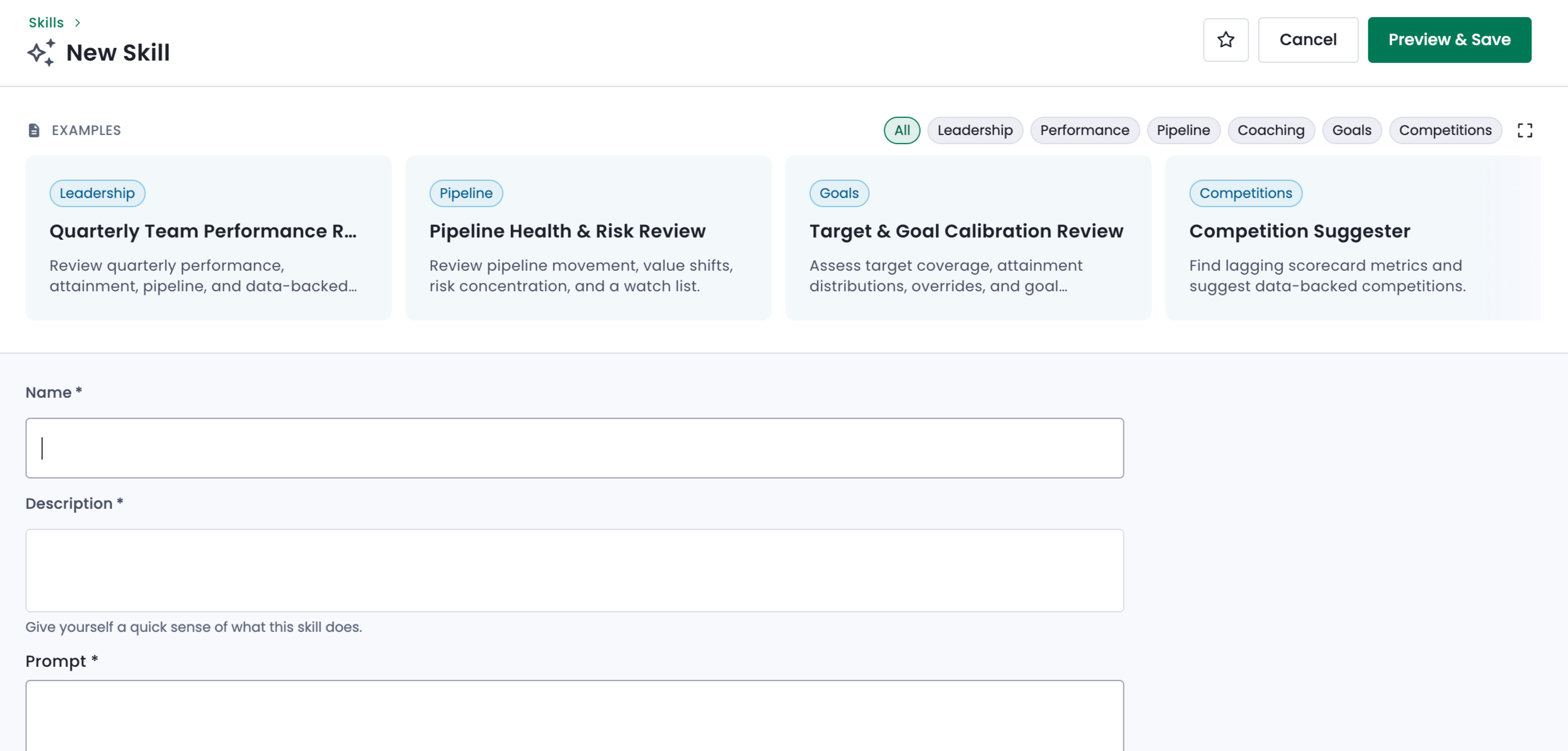Image resolution: width=1568 pixels, height=751 pixels.
Task: Filter examples by Leadership
Action: click(x=975, y=131)
